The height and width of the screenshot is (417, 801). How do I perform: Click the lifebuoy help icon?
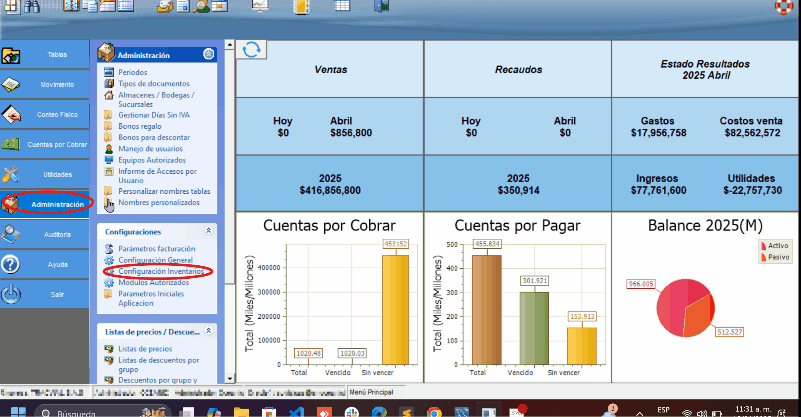(786, 7)
